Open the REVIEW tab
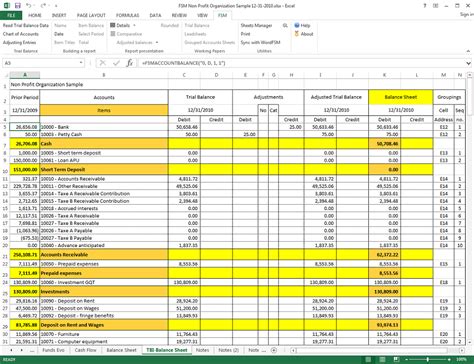This screenshot has width=474, height=364. point(179,15)
